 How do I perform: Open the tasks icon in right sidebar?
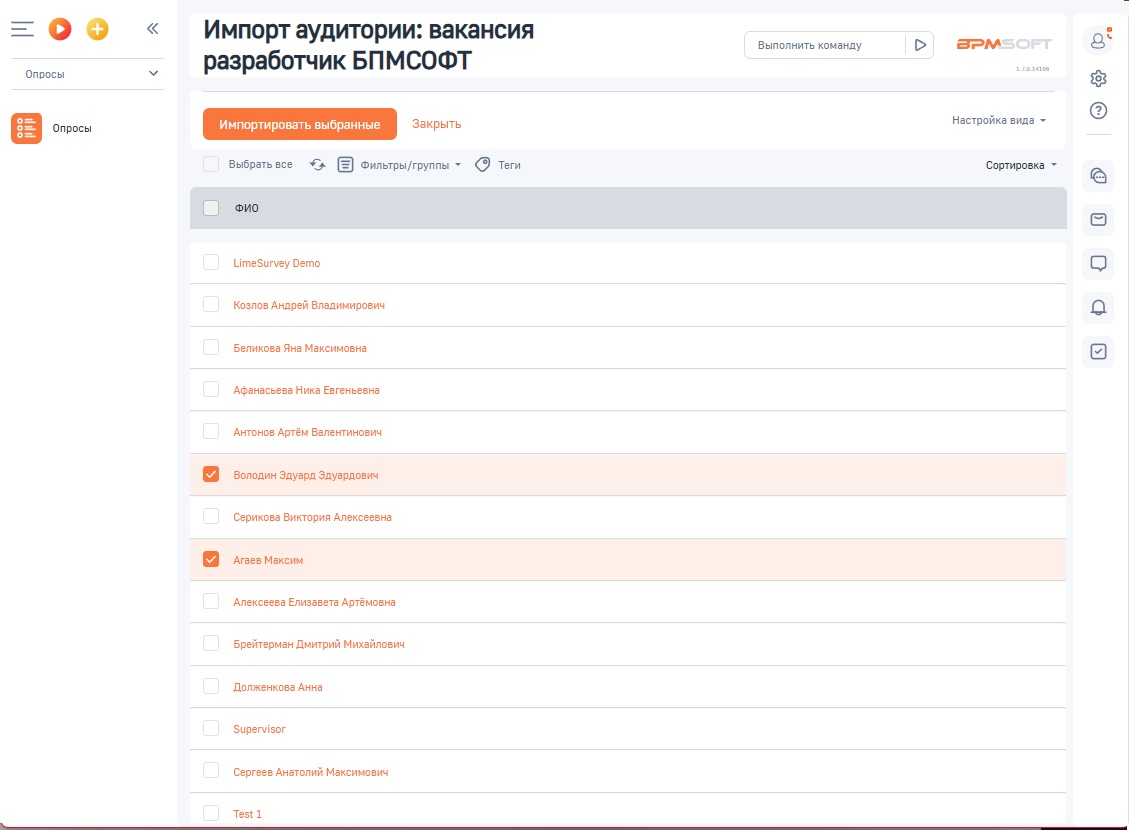(1097, 352)
